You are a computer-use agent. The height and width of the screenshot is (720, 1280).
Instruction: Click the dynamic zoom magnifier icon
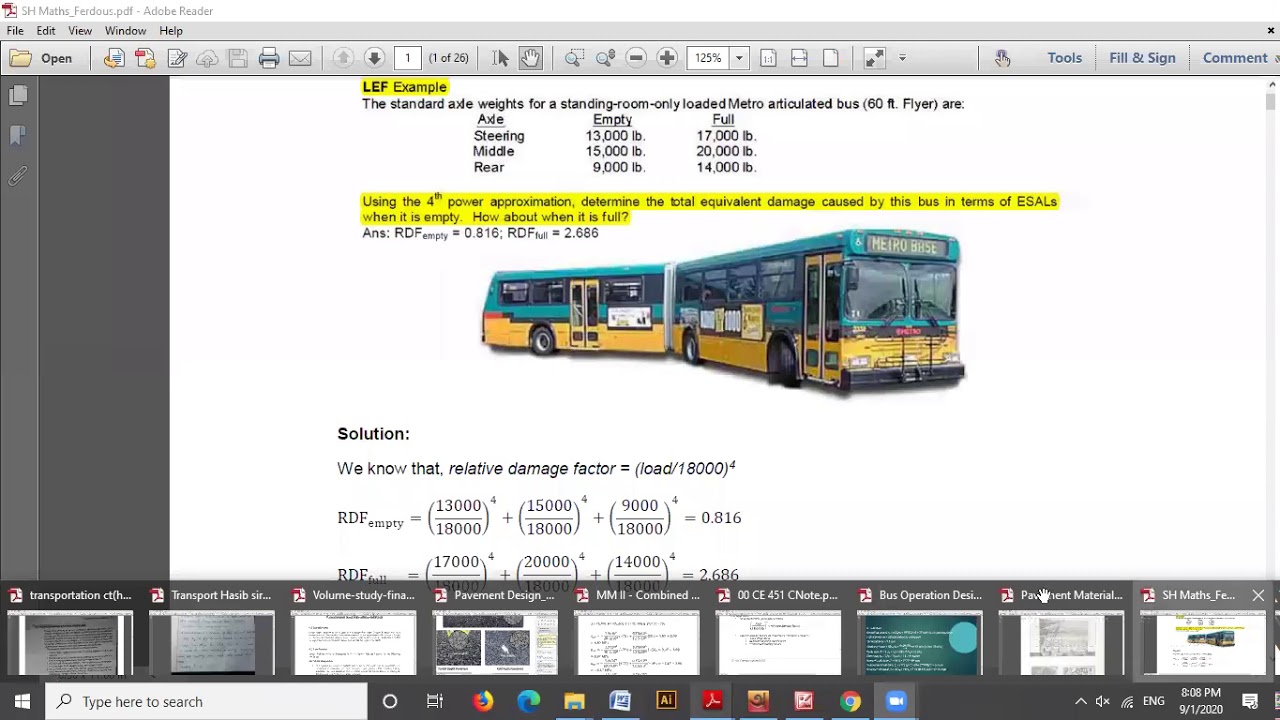(605, 58)
